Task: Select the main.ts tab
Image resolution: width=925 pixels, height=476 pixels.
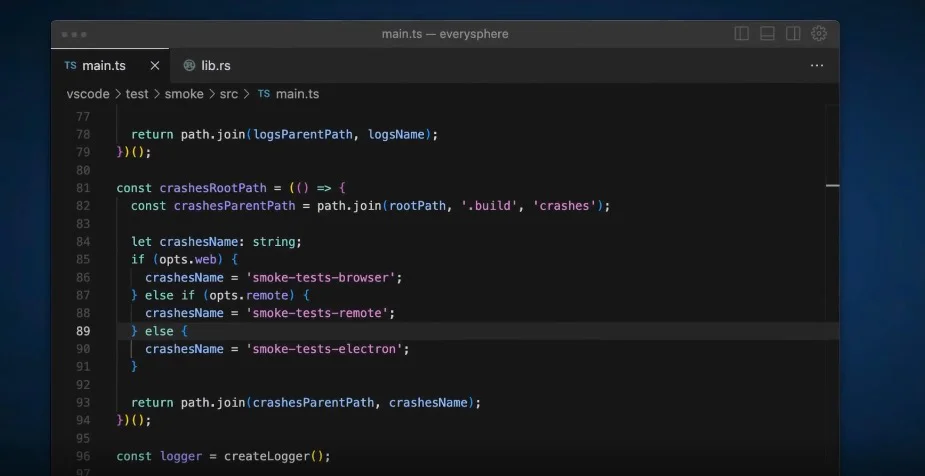Action: (104, 65)
